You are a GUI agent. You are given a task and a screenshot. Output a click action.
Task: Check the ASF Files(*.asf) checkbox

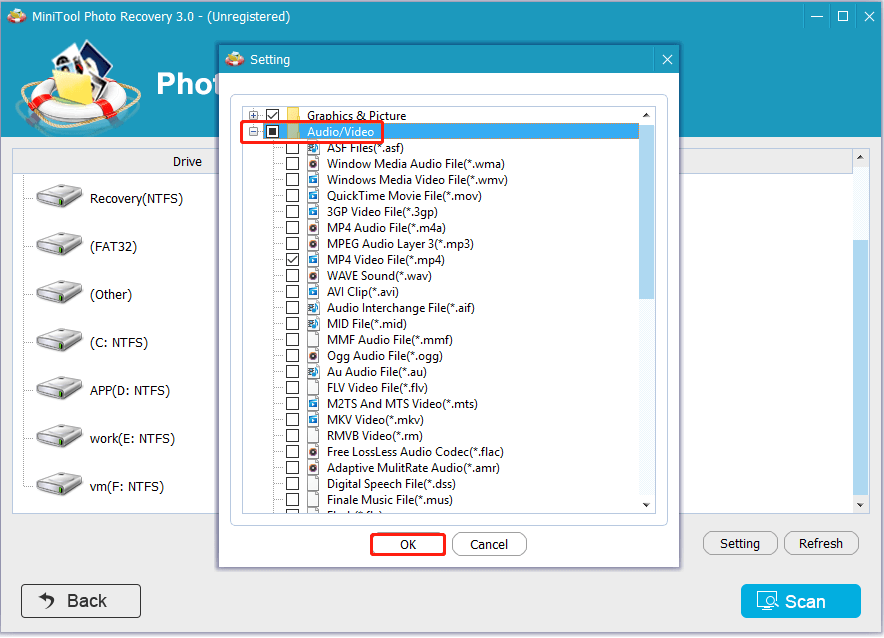coord(292,148)
